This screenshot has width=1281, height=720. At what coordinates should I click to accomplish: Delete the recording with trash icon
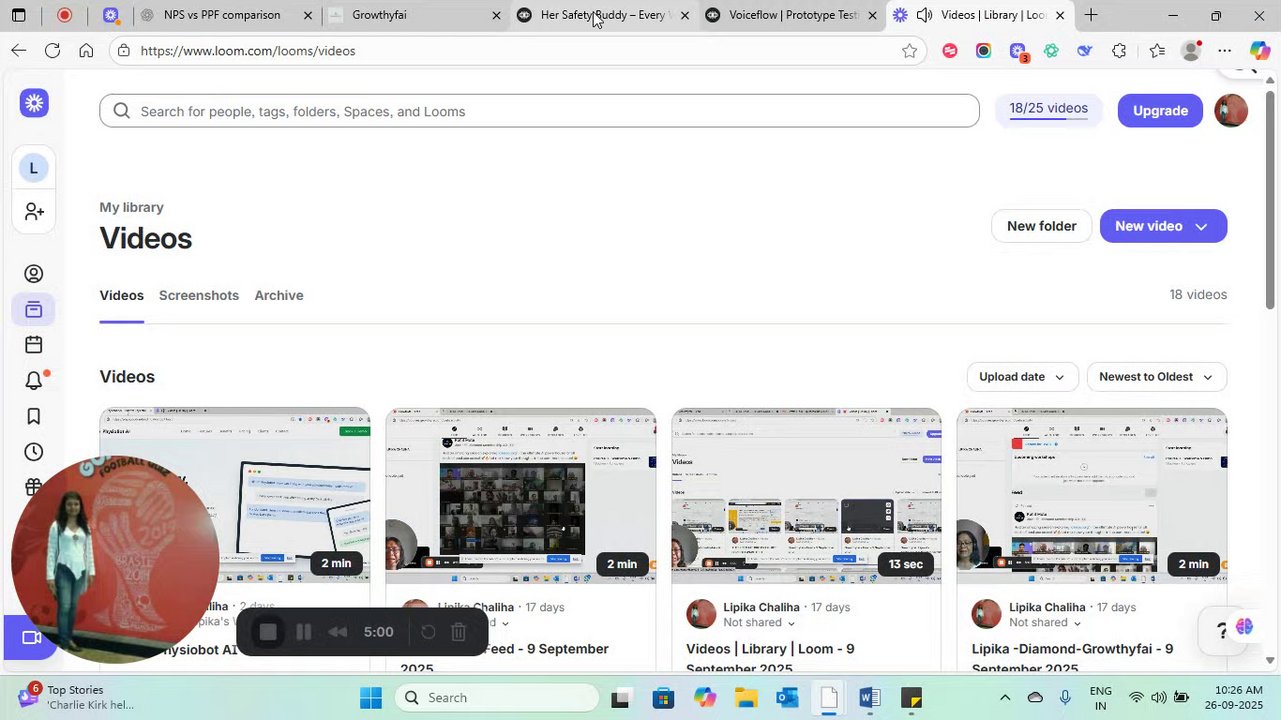(x=458, y=632)
